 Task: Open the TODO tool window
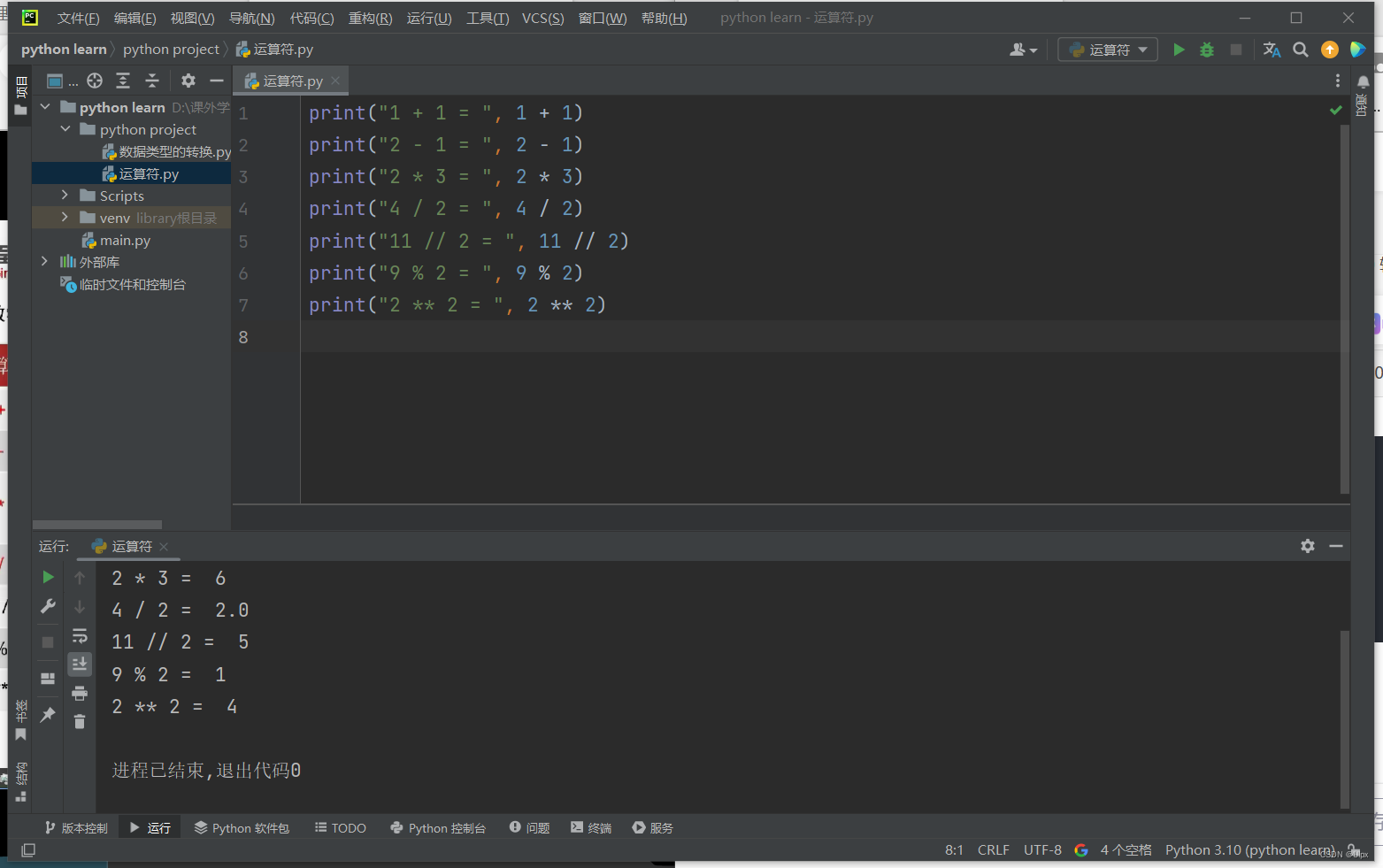coord(341,827)
